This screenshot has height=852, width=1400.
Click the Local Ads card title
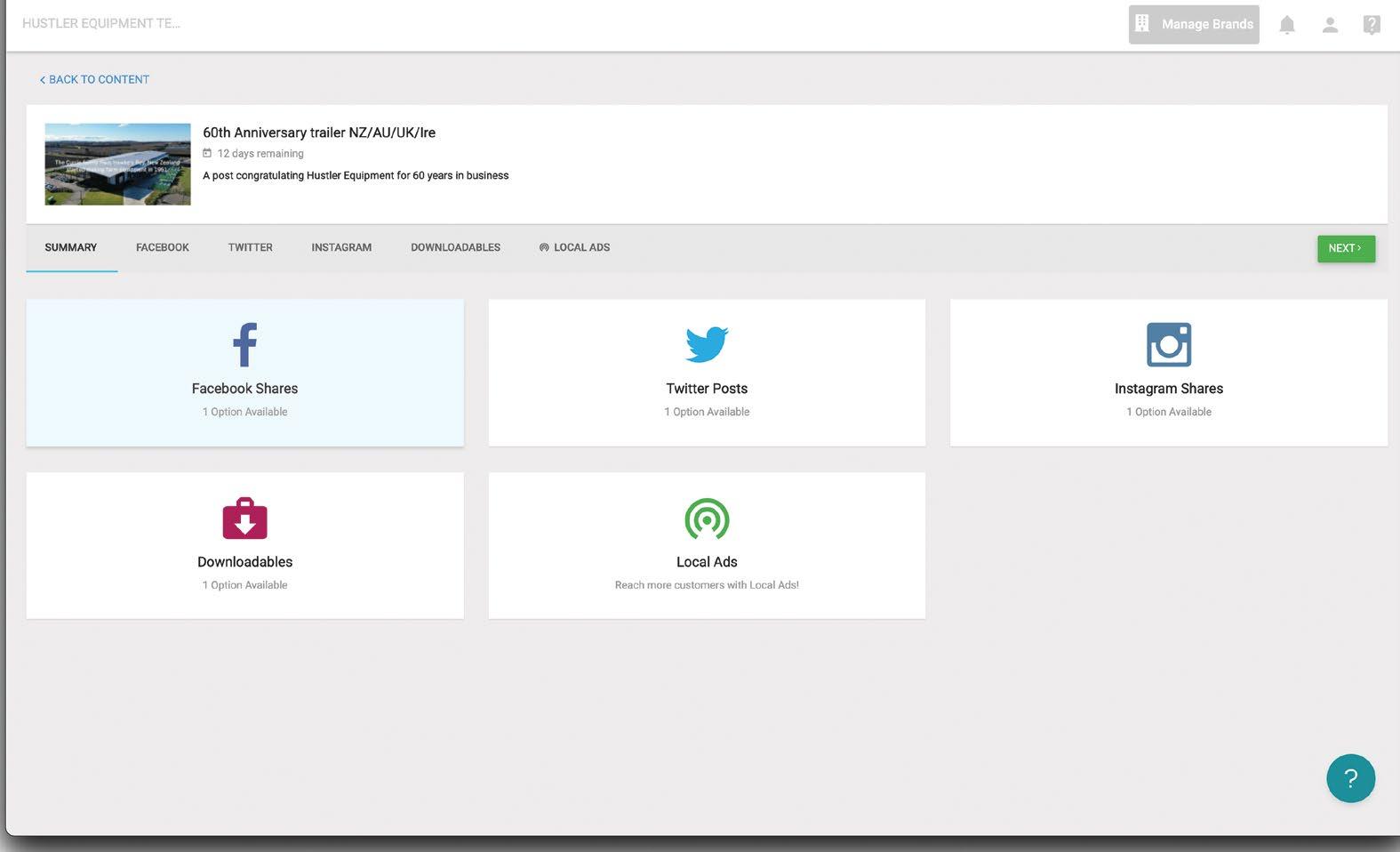(x=707, y=562)
